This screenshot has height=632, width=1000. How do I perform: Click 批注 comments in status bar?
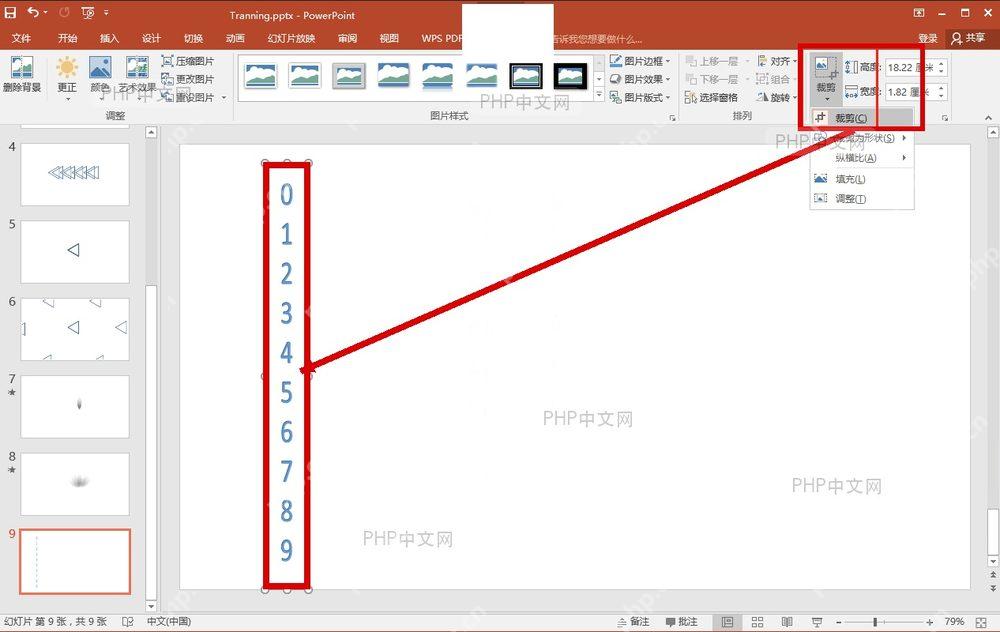pos(681,622)
